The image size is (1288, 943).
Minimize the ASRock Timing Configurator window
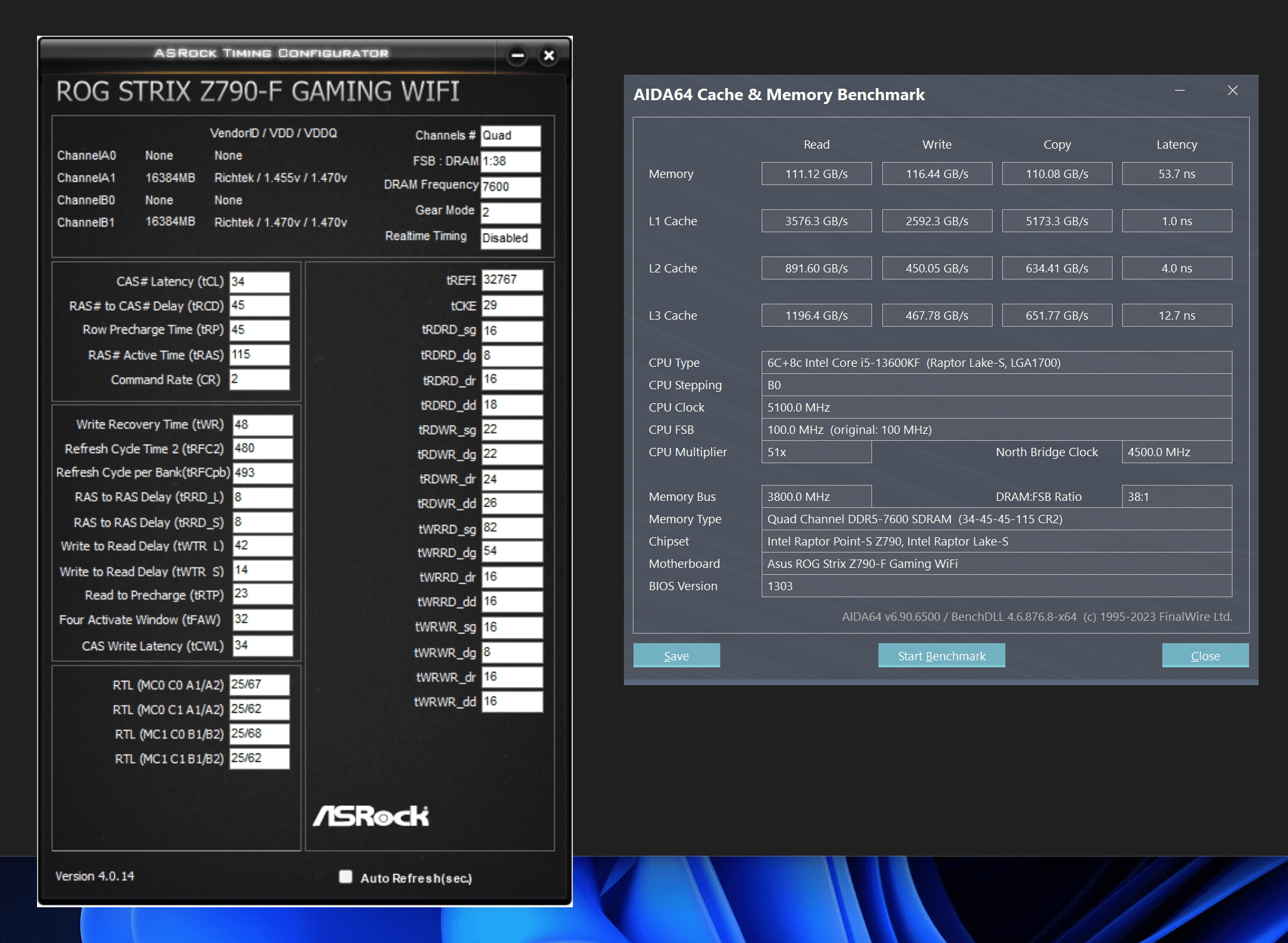[x=517, y=56]
